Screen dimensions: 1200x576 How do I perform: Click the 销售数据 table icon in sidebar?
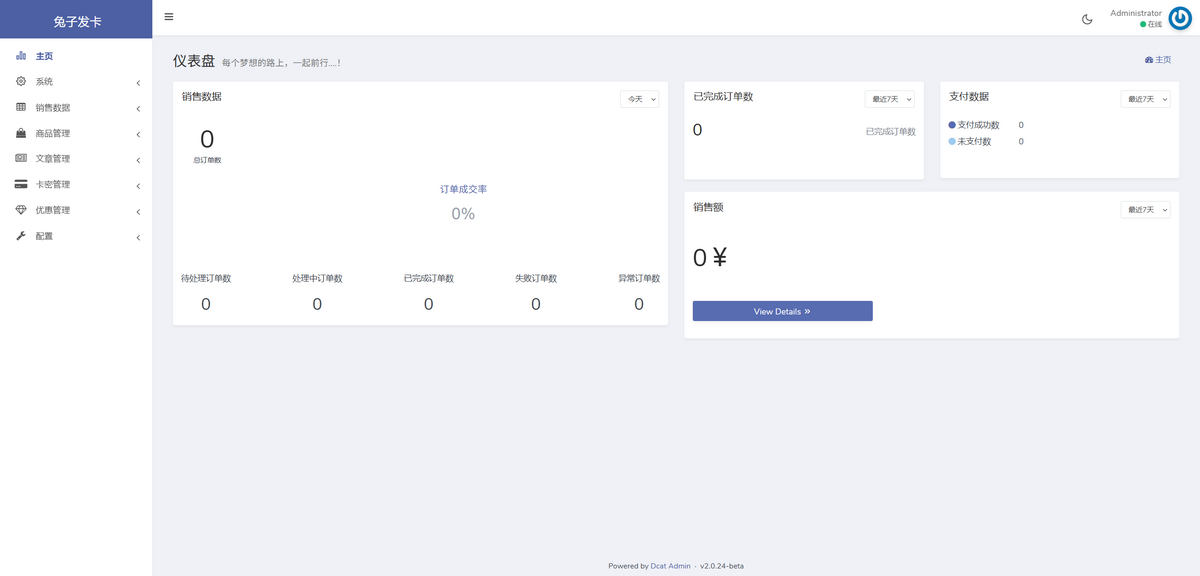21,107
